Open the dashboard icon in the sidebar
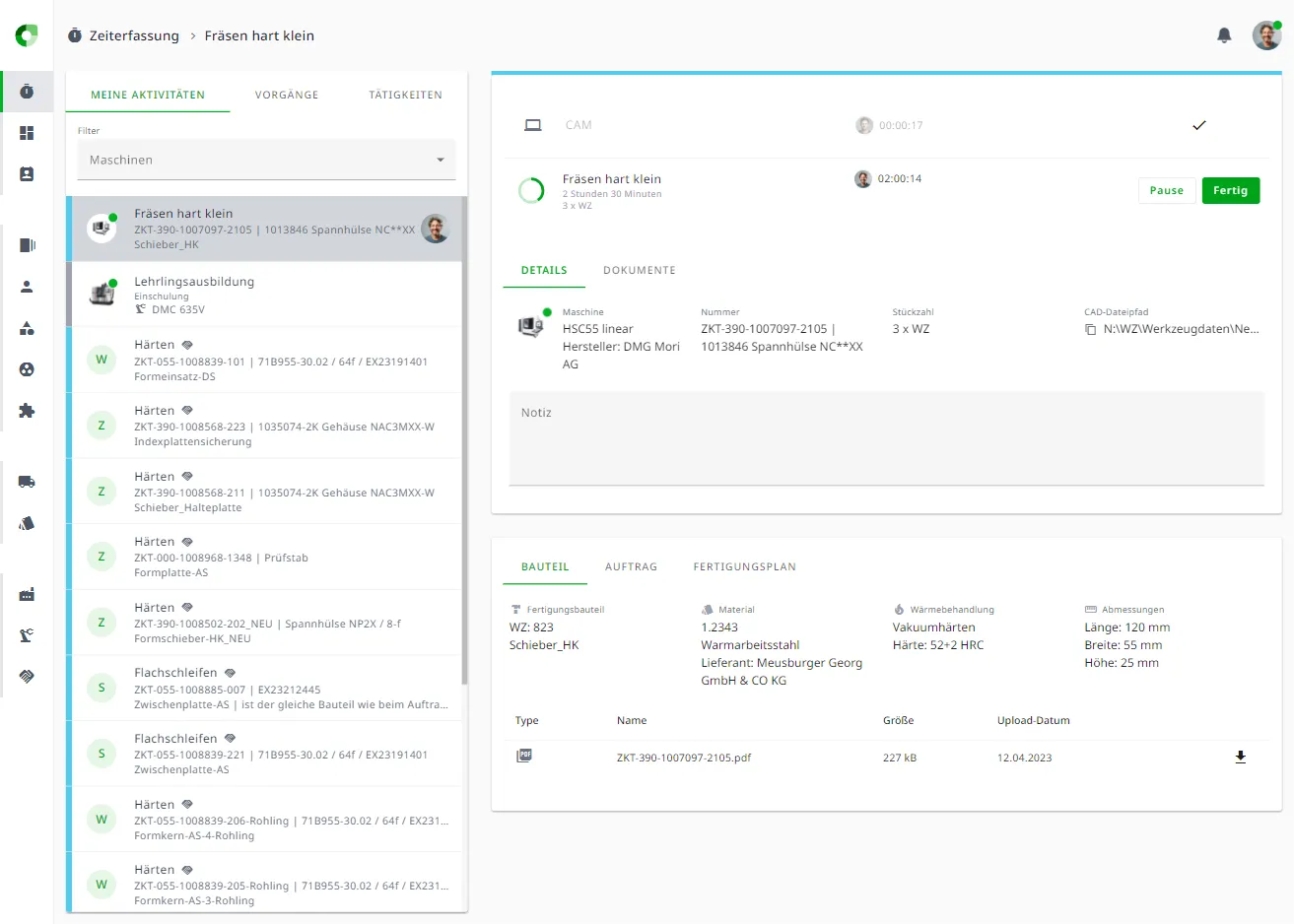The height and width of the screenshot is (924, 1294). 27,133
